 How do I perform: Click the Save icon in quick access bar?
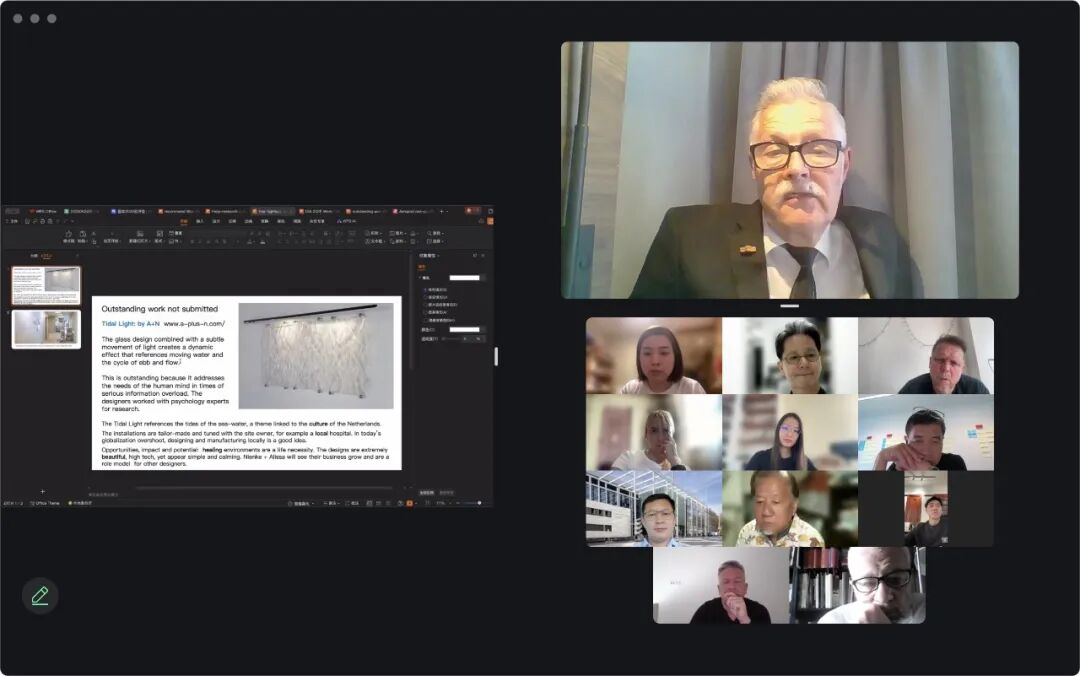tap(27, 221)
